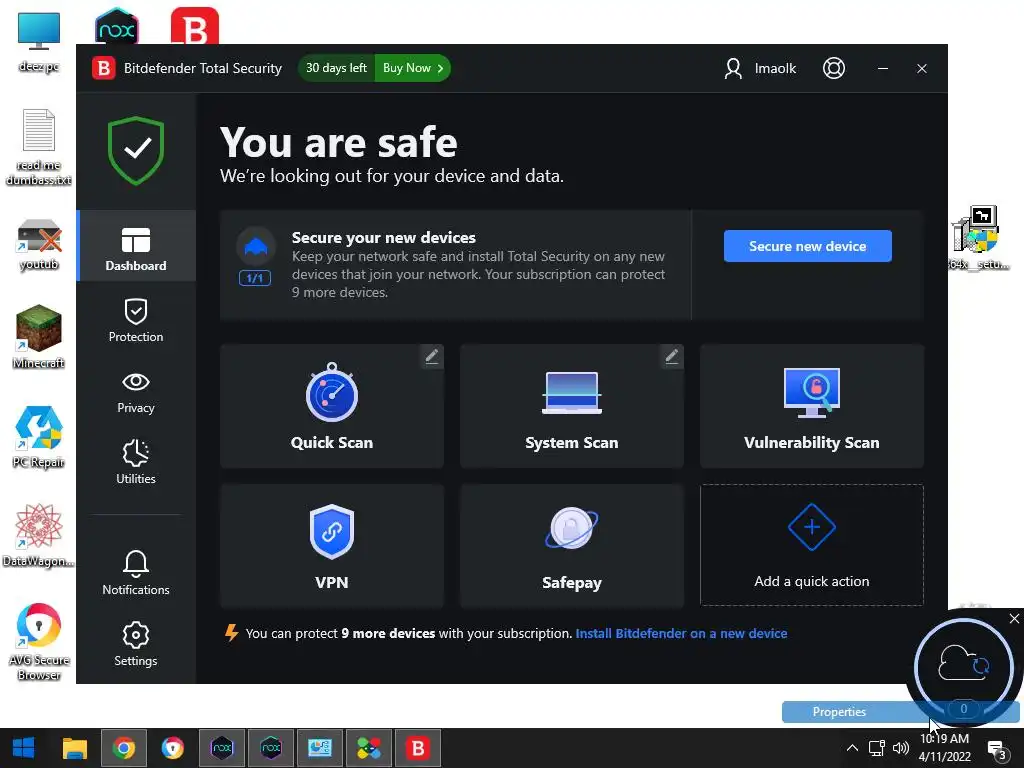Click the Bitdefender B logo in title bar

tap(103, 68)
